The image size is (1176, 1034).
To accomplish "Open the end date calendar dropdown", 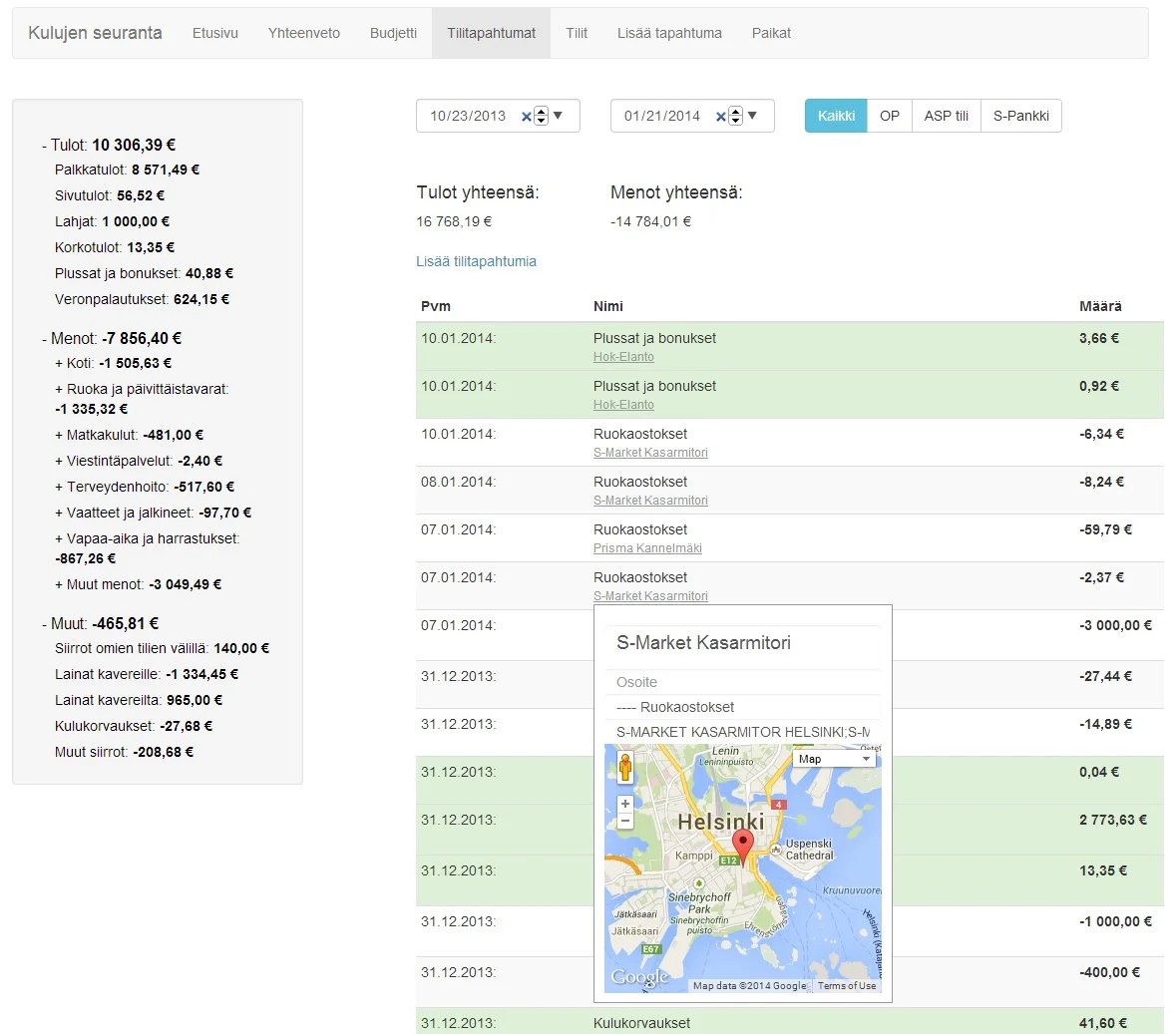I will pyautogui.click(x=753, y=116).
